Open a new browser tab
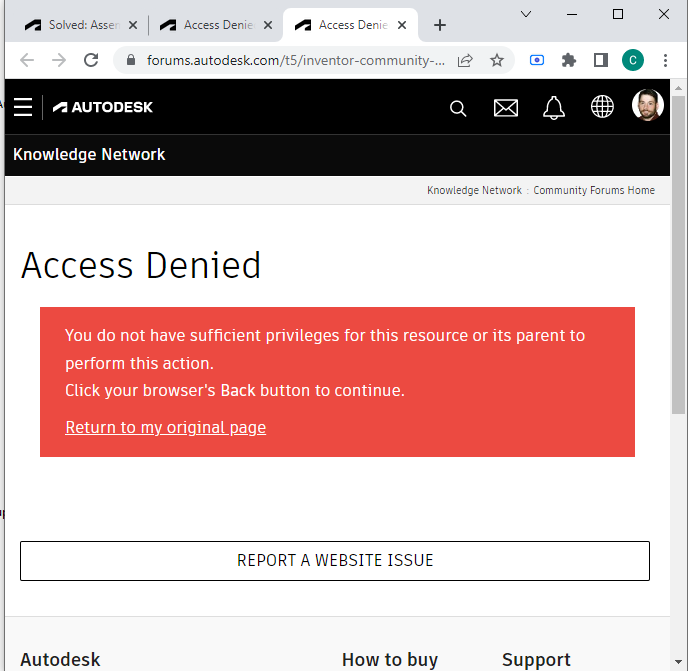 click(x=440, y=25)
